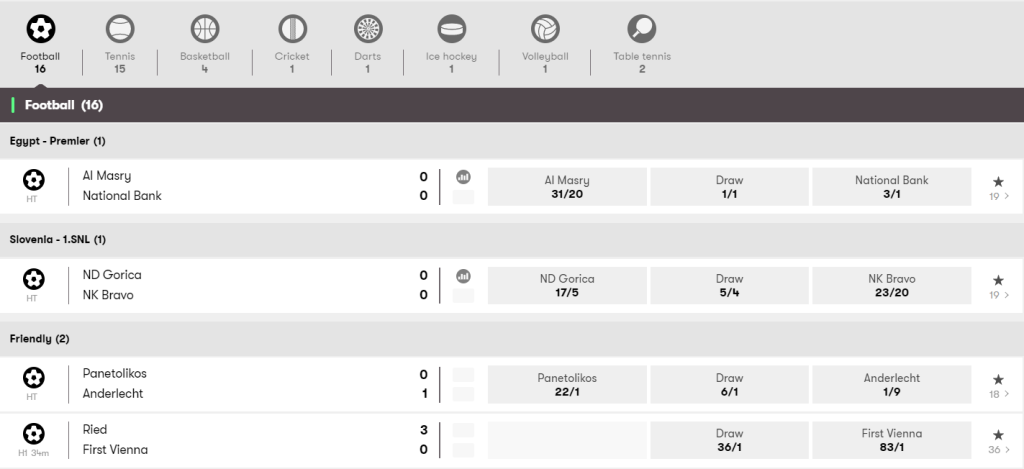Open the Basketball sport icon
This screenshot has width=1024, height=469.
(204, 29)
